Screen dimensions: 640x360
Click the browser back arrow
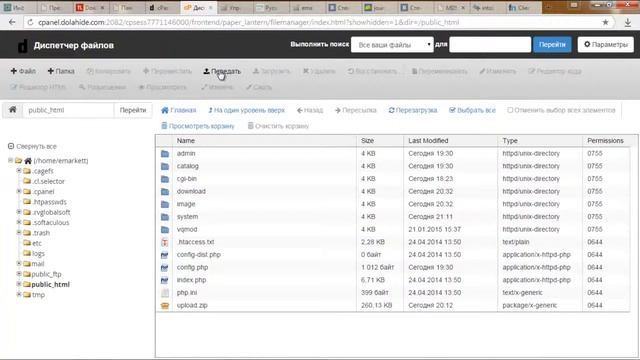pyautogui.click(x=12, y=22)
